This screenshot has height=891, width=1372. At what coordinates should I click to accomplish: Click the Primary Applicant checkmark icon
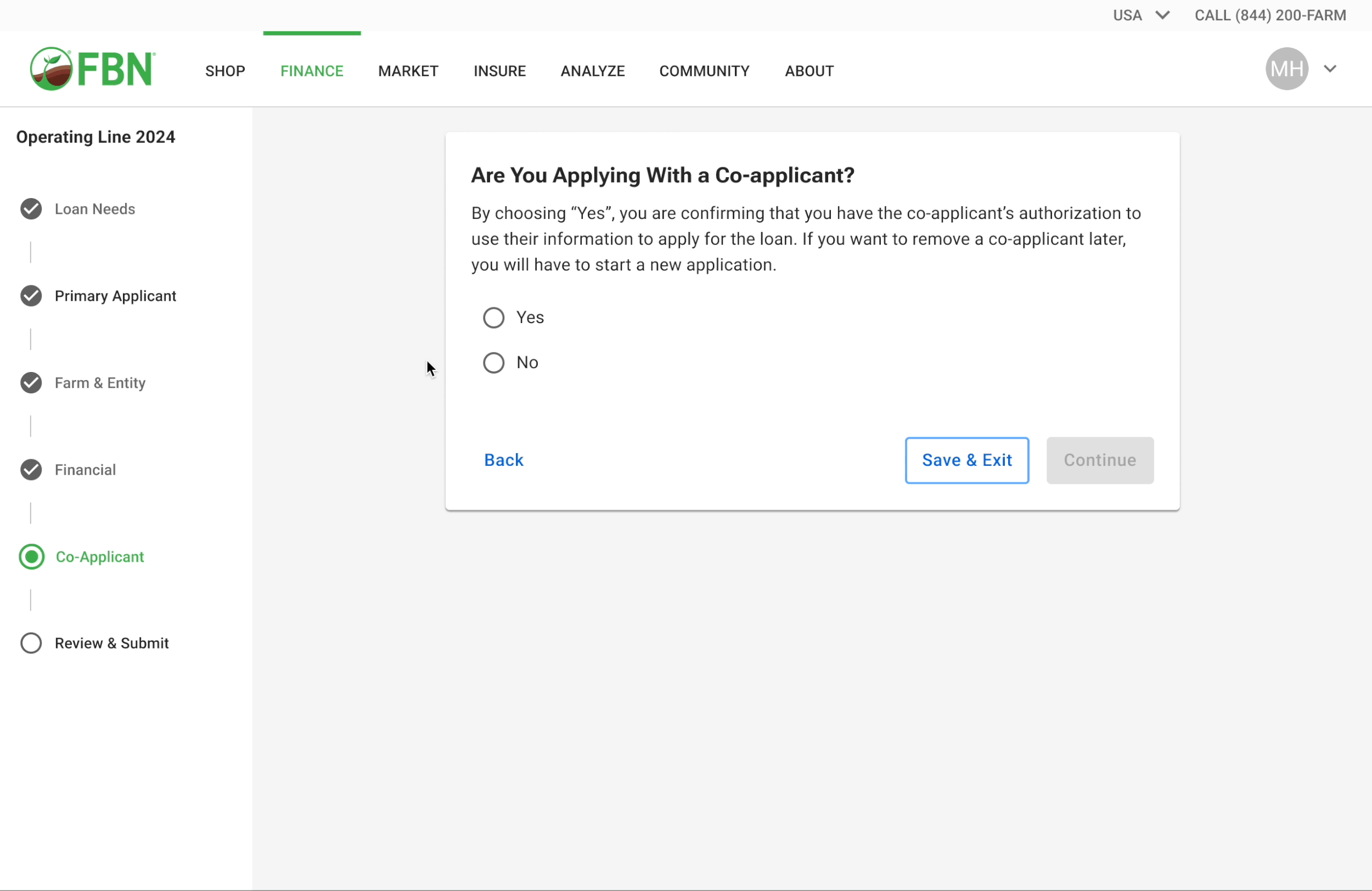pos(31,296)
